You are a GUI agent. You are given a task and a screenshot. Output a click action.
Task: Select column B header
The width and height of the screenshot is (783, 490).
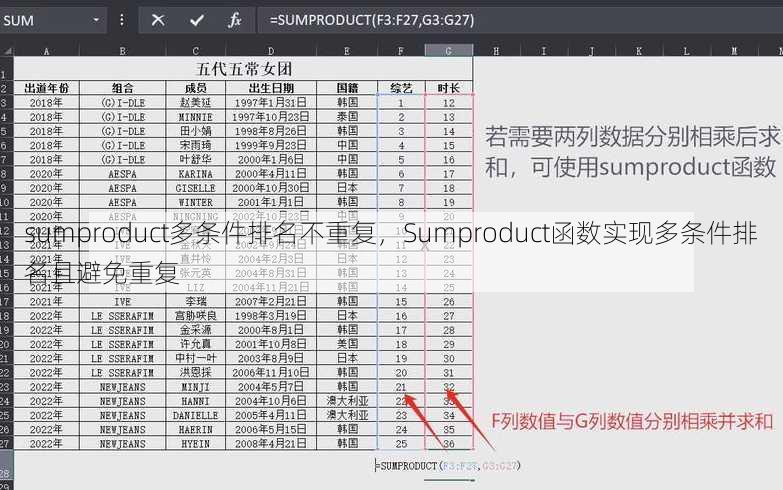click(x=122, y=50)
